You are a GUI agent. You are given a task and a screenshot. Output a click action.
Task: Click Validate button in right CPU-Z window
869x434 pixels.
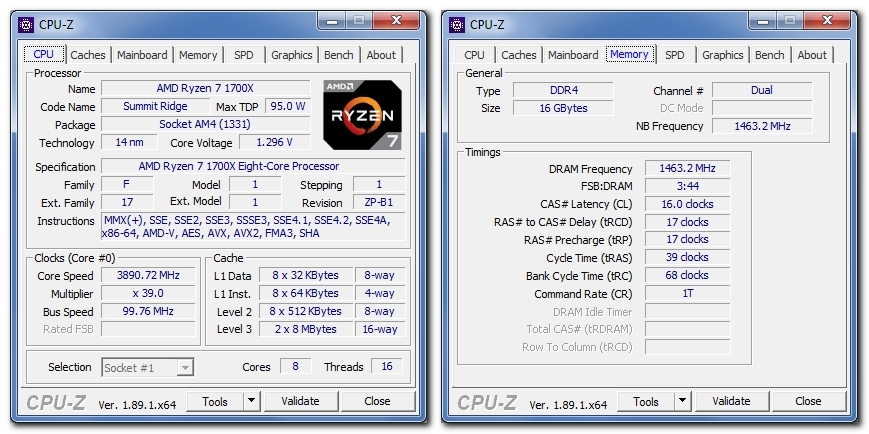pyautogui.click(x=732, y=401)
